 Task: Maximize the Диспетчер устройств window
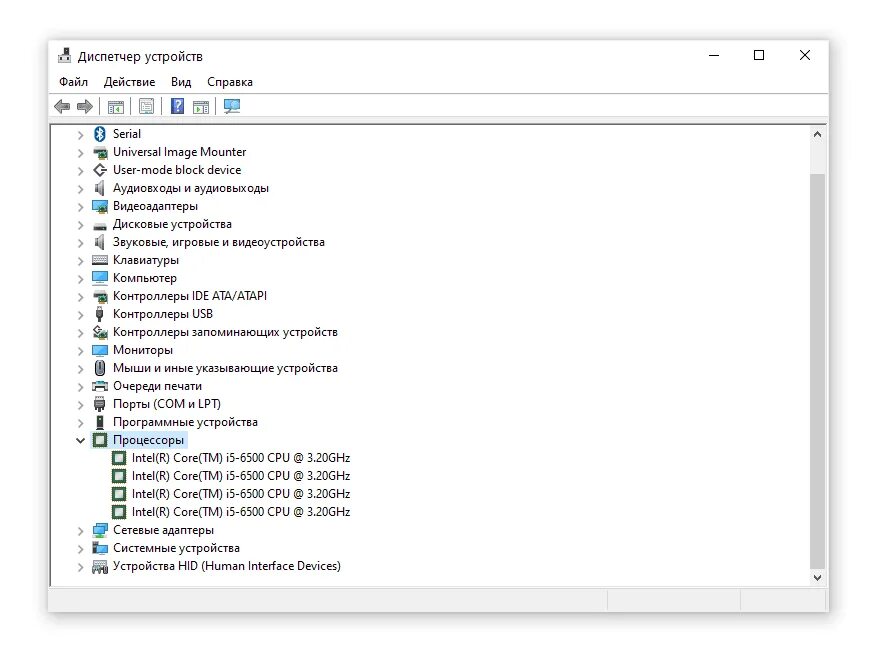[x=759, y=55]
